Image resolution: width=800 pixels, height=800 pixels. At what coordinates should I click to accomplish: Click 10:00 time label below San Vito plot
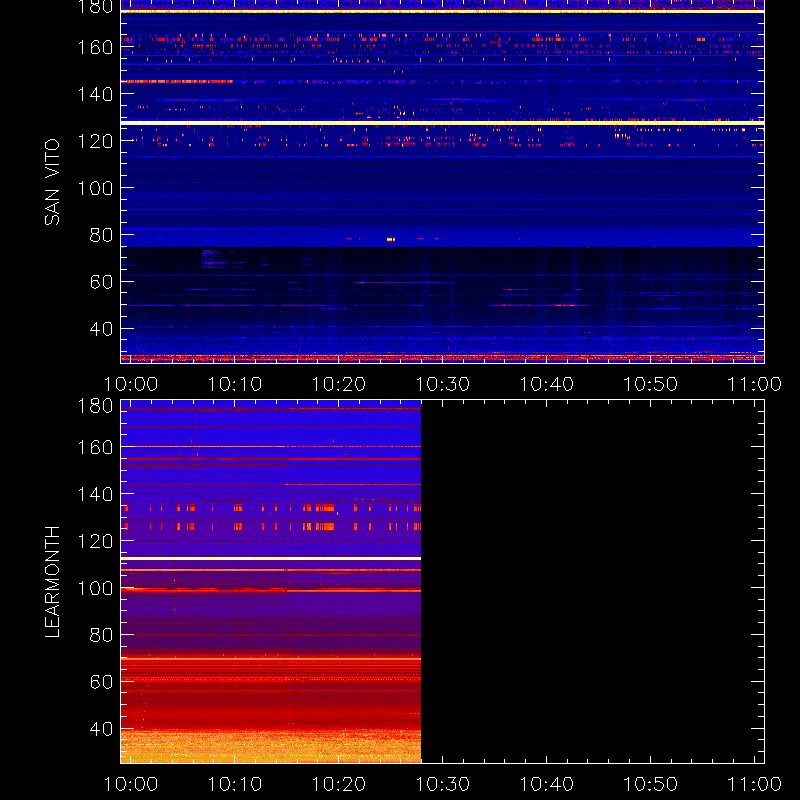pyautogui.click(x=131, y=384)
